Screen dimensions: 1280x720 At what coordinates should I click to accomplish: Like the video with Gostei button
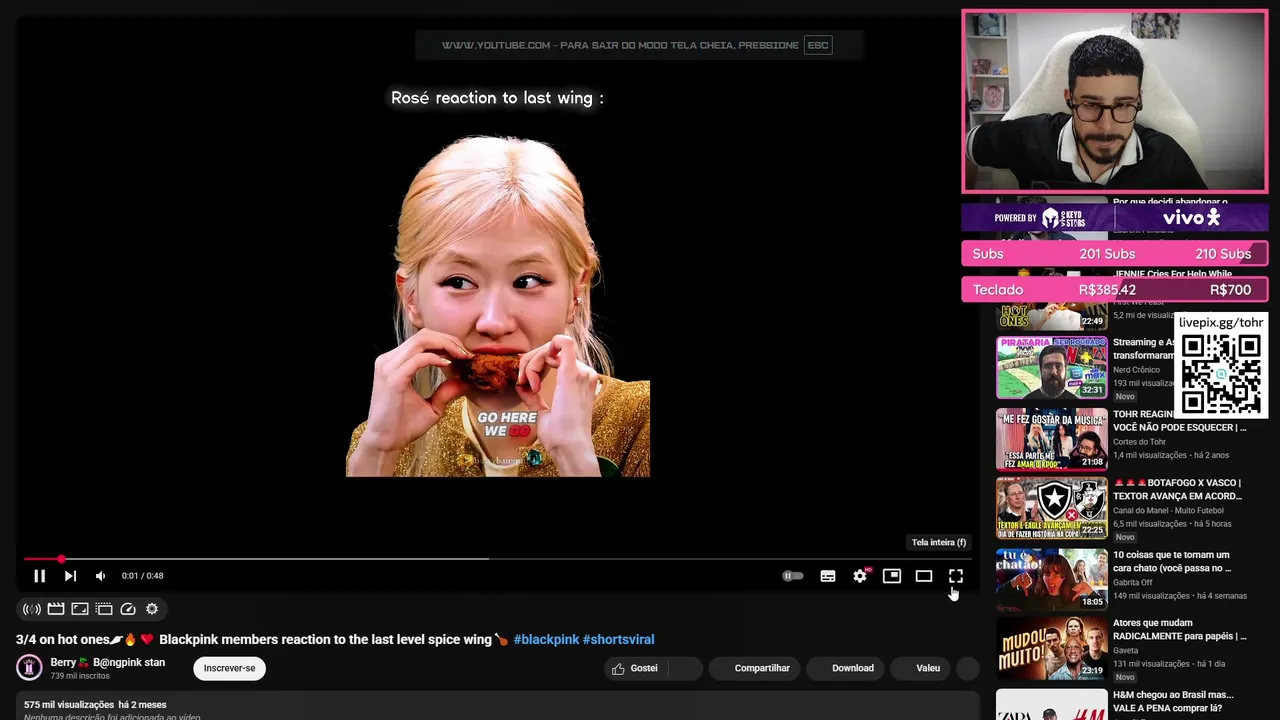(635, 668)
